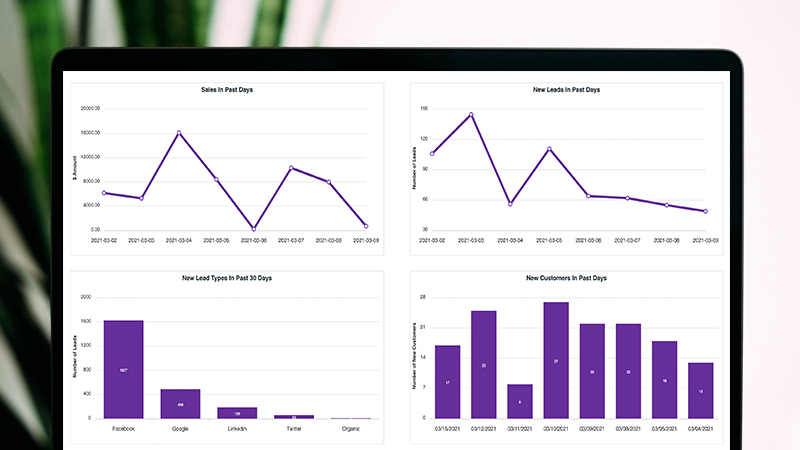Select the LinkedIn bar in lead types chart
Image resolution: width=800 pixels, height=450 pixels.
(237, 412)
